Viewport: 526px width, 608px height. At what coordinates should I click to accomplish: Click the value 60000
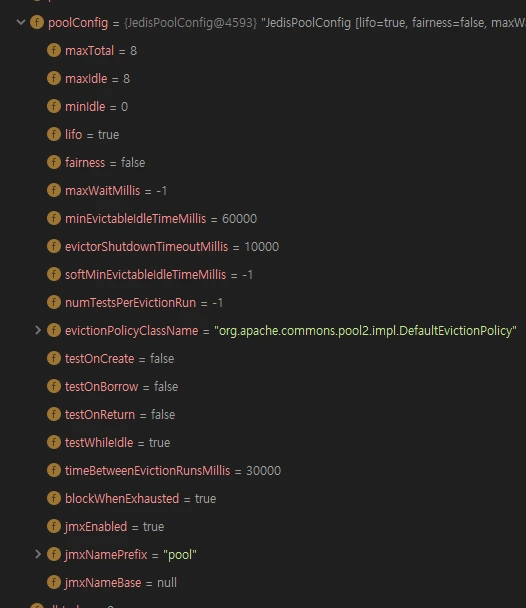click(239, 219)
